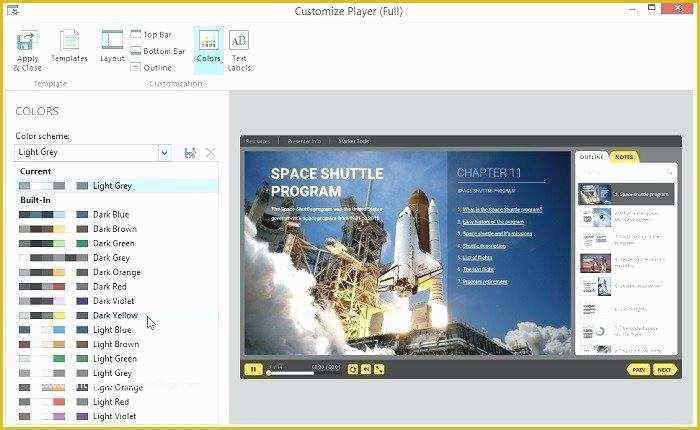Open the Layout settings
The height and width of the screenshot is (430, 700).
tap(112, 46)
